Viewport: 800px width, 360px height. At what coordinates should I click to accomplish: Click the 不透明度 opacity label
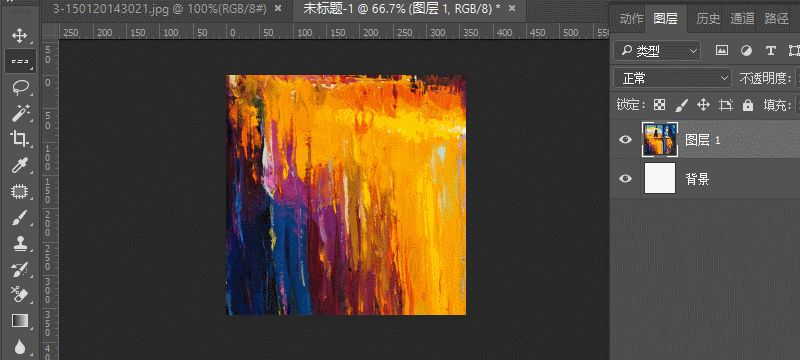point(765,79)
